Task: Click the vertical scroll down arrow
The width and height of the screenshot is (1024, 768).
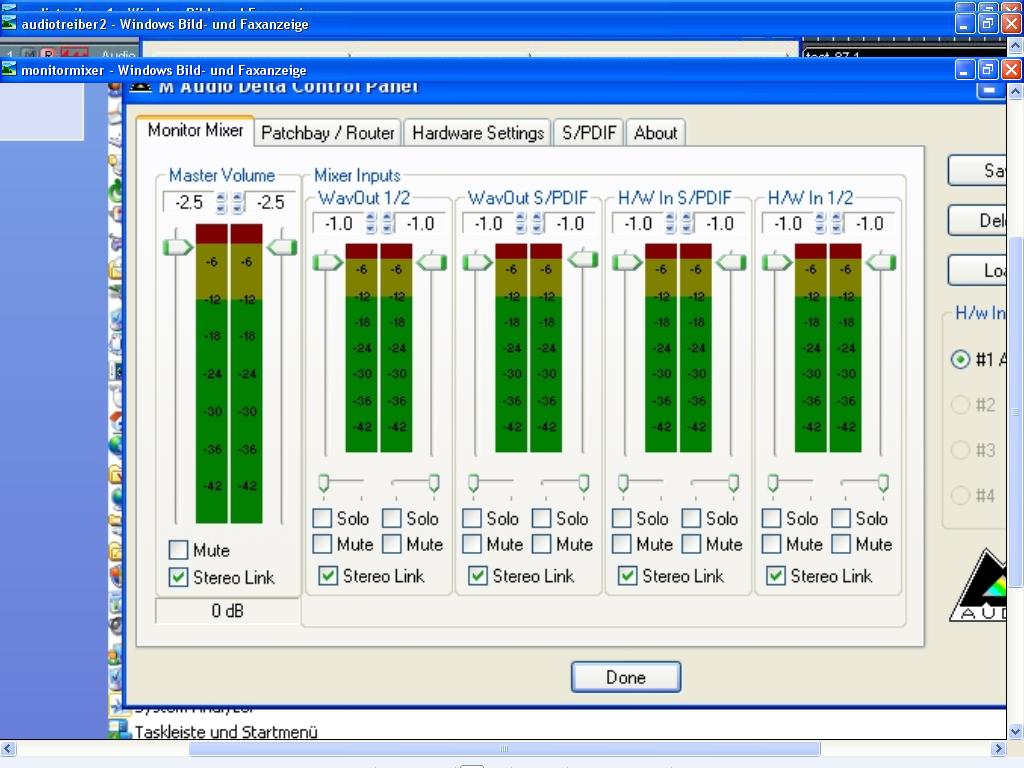Action: 1015,731
